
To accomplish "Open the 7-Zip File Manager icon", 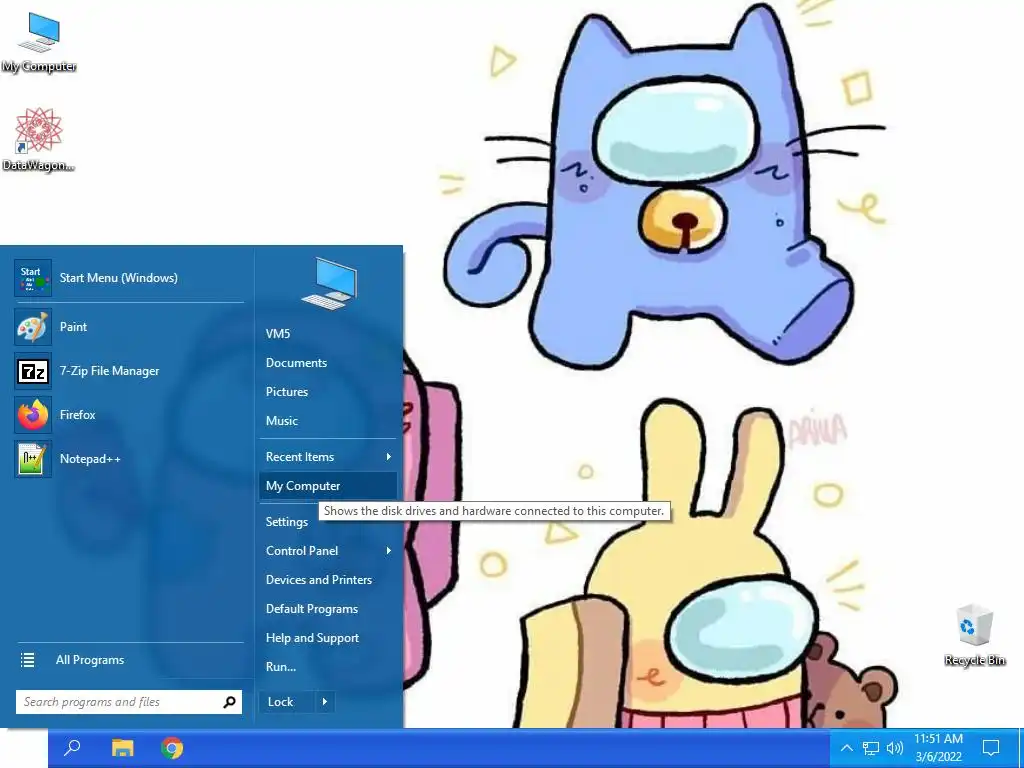I will (33, 371).
